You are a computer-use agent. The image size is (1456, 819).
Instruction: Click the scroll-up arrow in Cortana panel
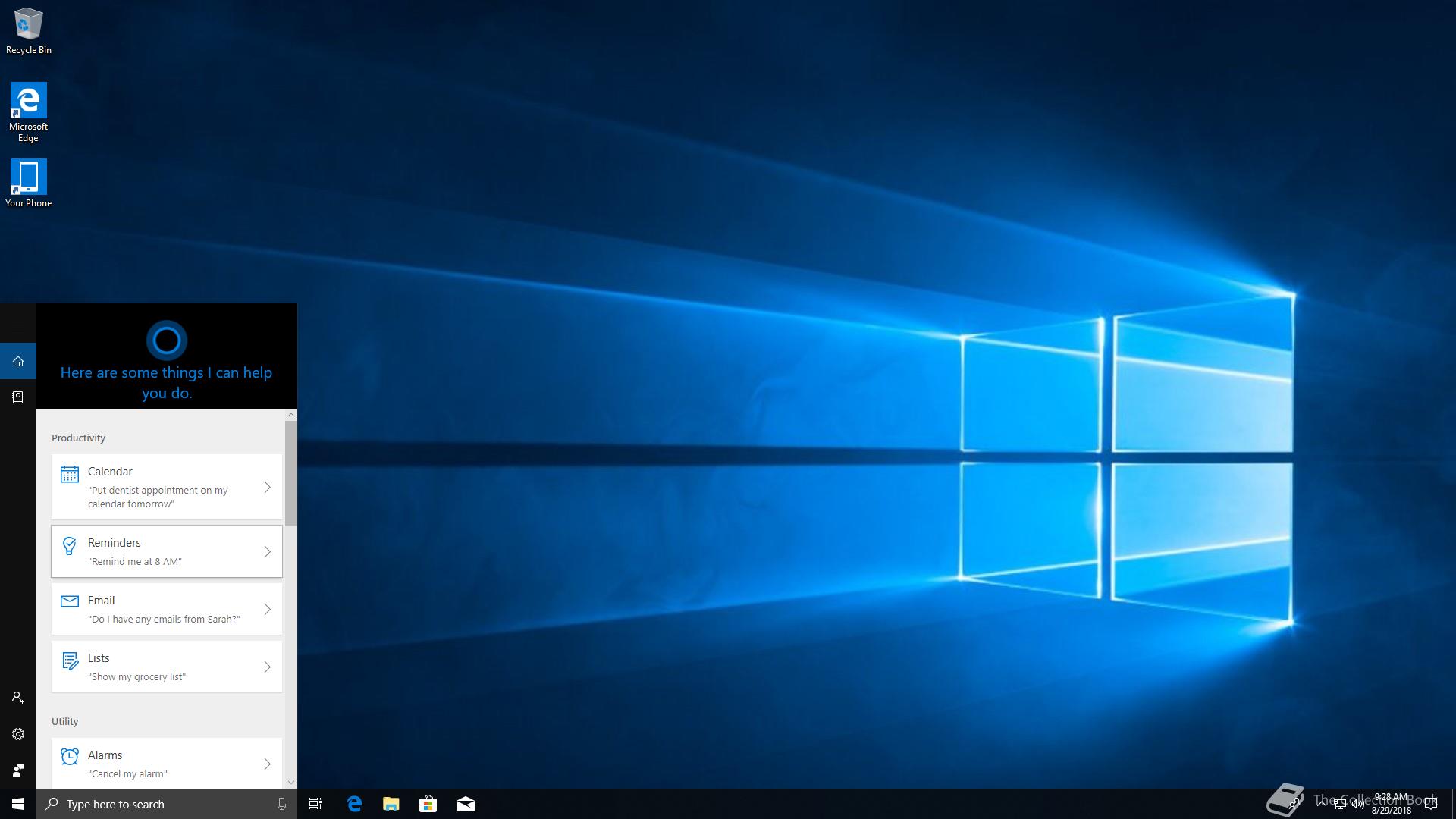click(291, 416)
